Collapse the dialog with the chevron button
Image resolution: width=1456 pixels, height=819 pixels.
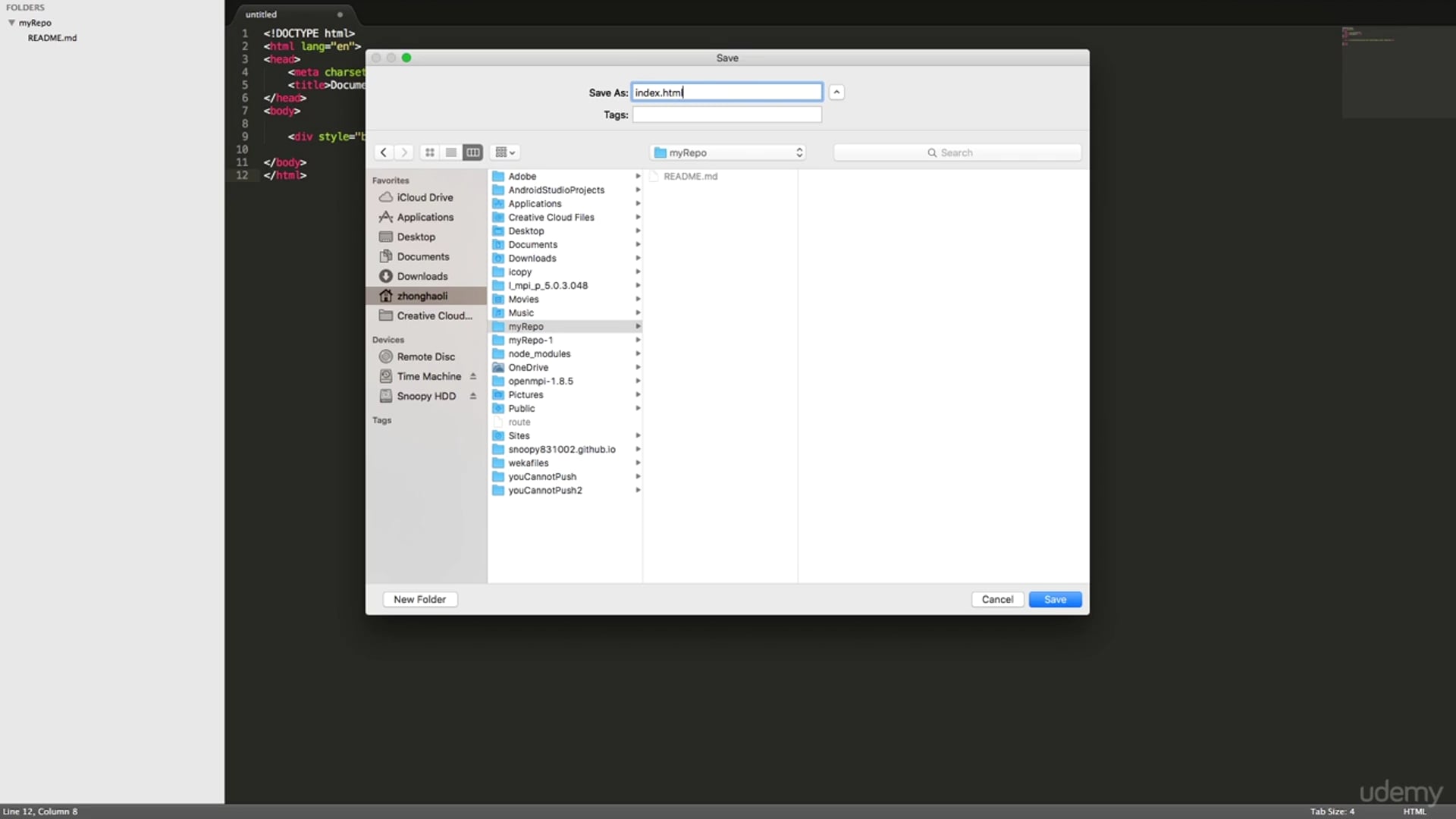[836, 93]
